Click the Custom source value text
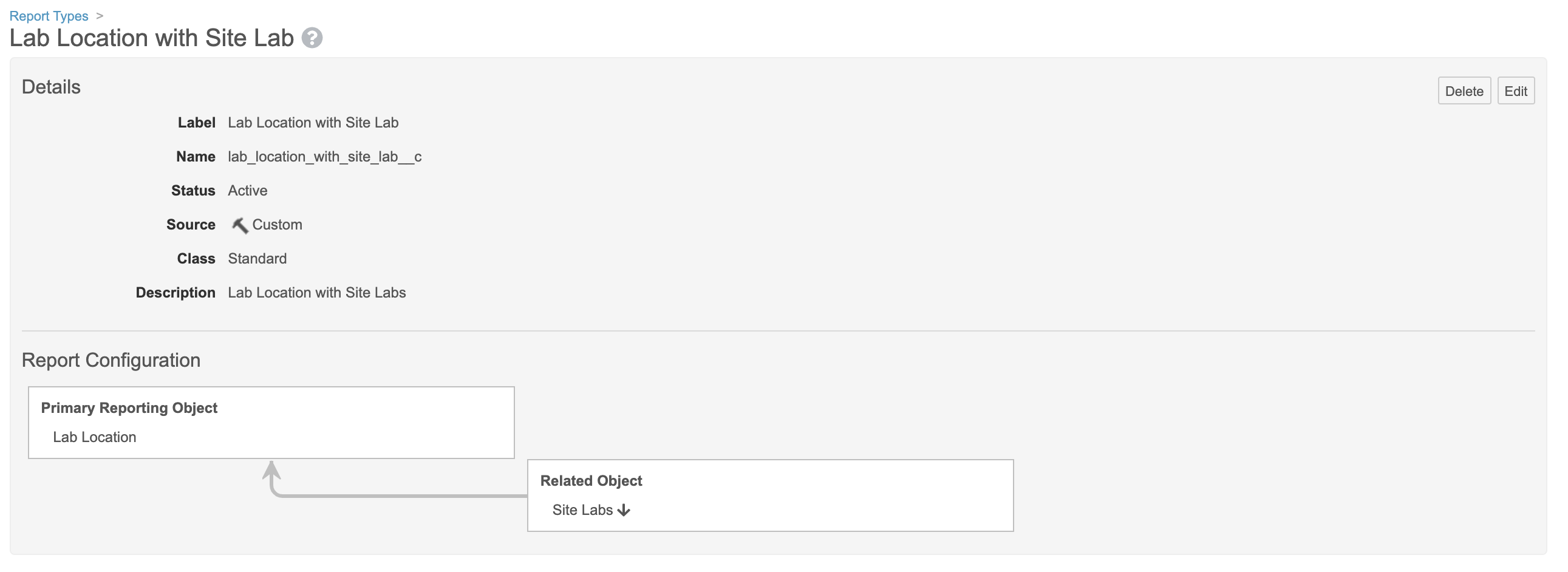The image size is (1568, 572). point(277,225)
